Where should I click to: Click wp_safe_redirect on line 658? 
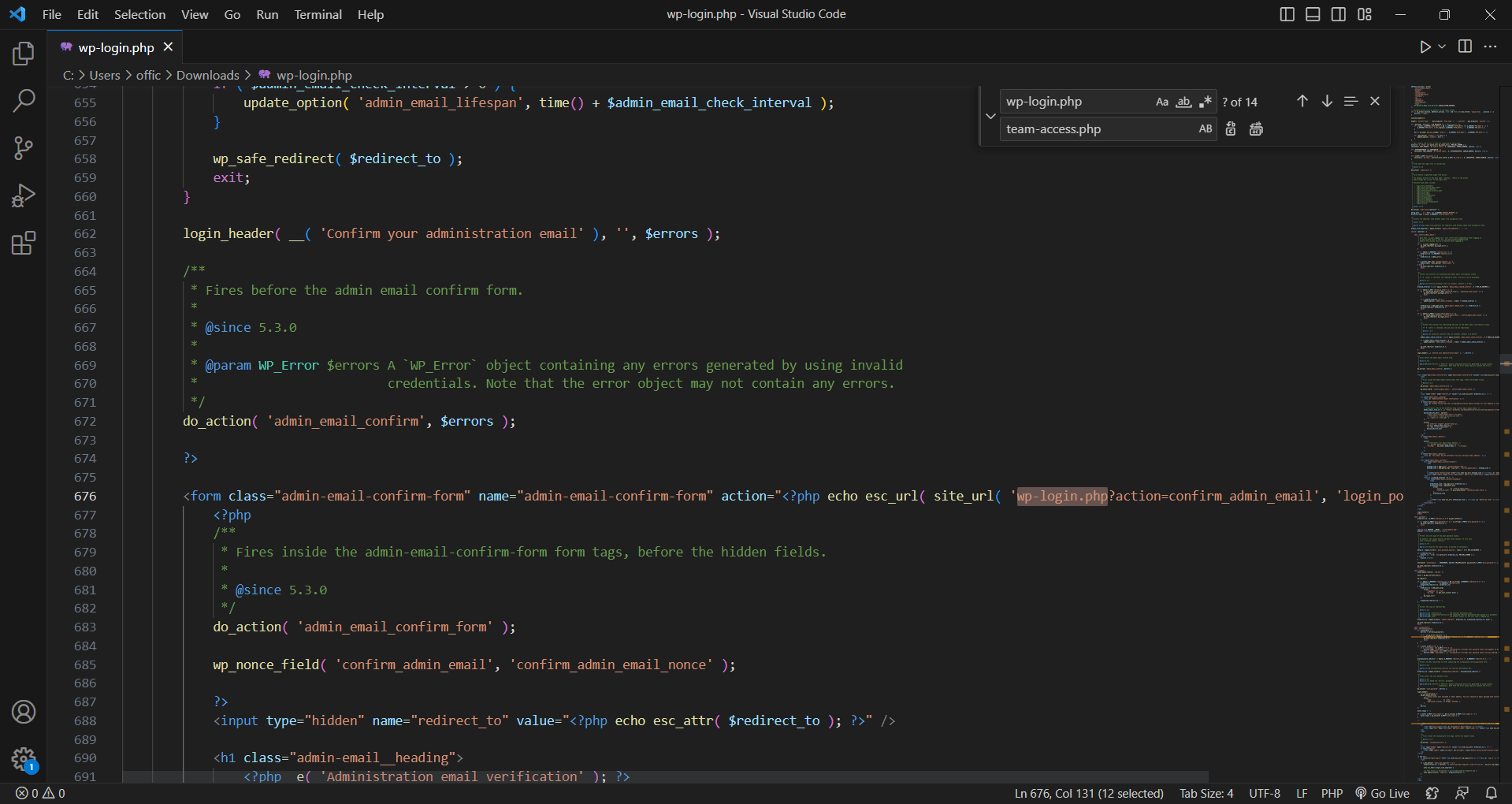273,158
